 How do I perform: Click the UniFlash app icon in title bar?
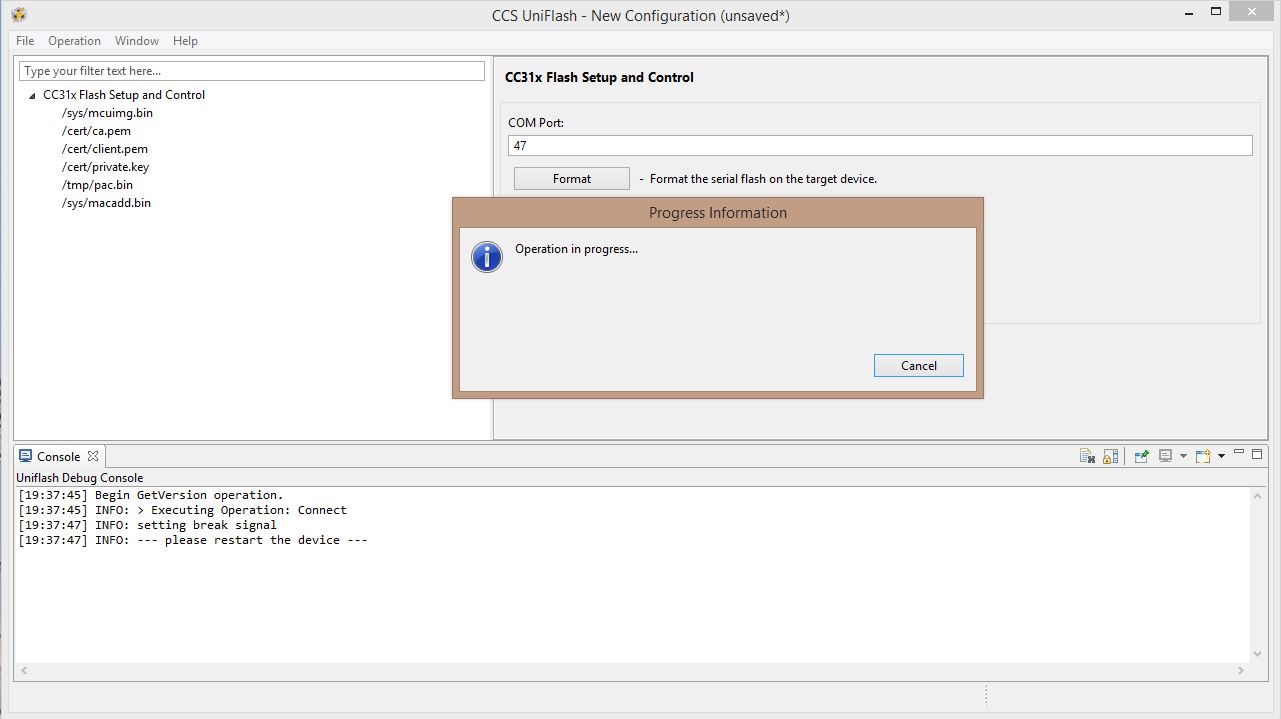[x=19, y=15]
